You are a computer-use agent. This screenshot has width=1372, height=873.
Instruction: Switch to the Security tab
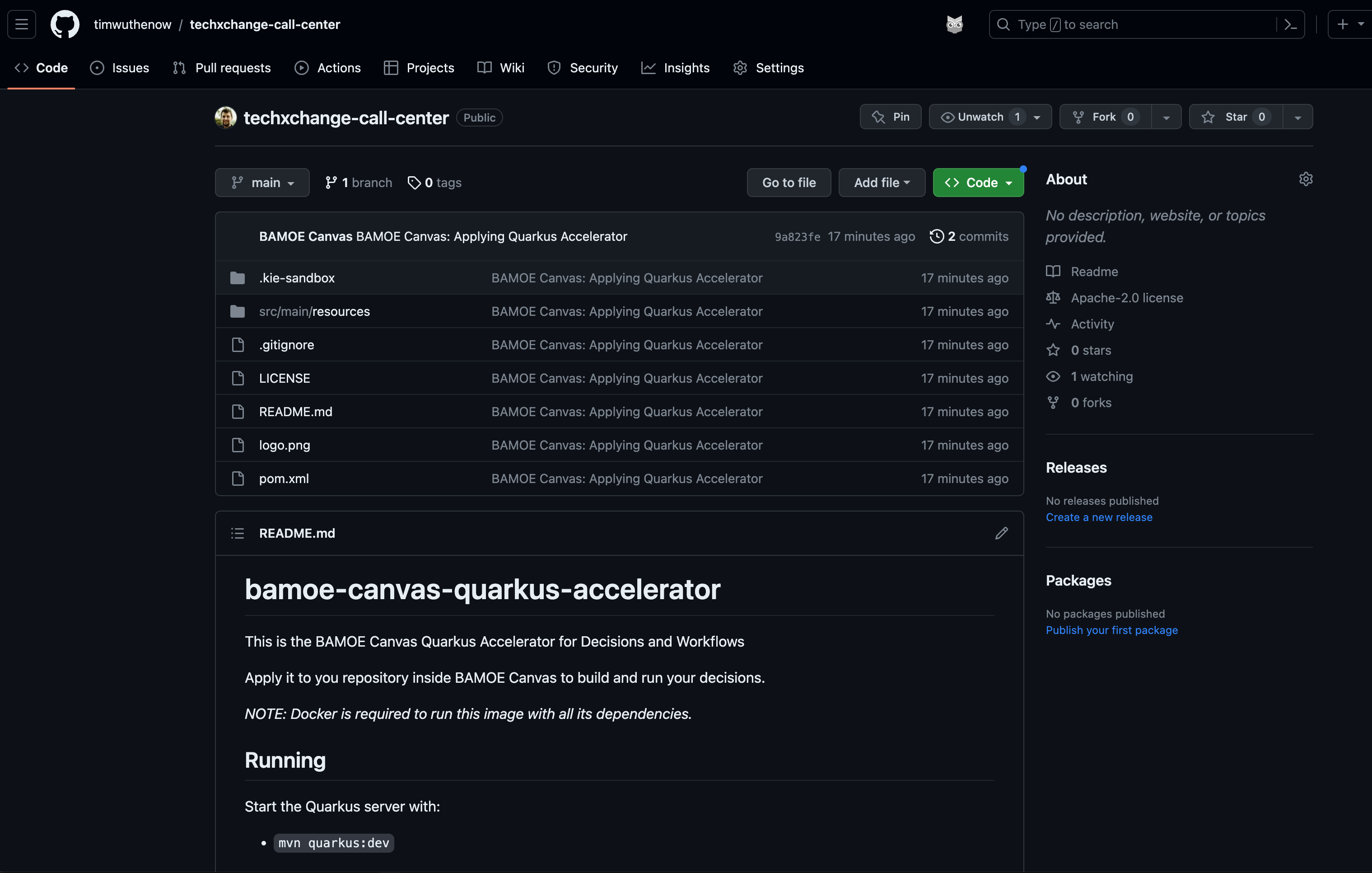click(x=582, y=68)
